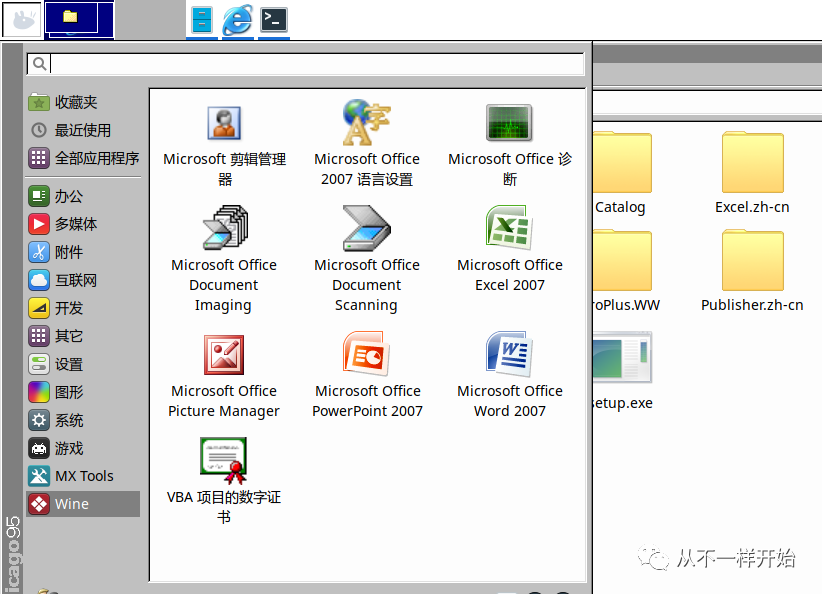Click the search magnifier icon
Image resolution: width=822 pixels, height=594 pixels.
coord(39,64)
